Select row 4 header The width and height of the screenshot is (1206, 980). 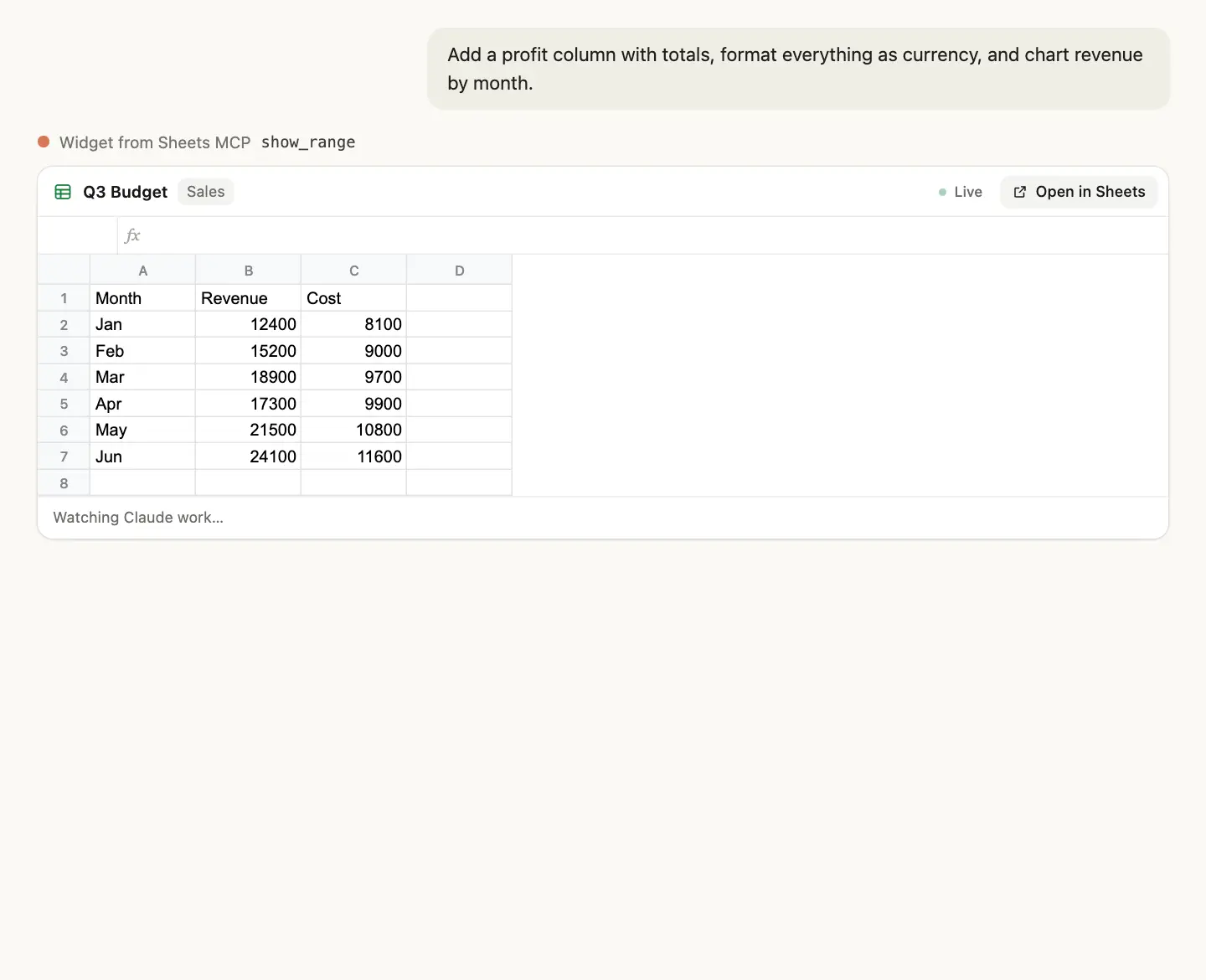pyautogui.click(x=64, y=377)
